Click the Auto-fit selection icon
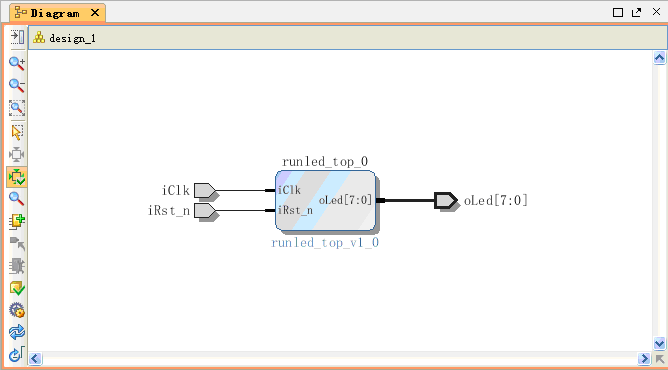 (x=17, y=154)
